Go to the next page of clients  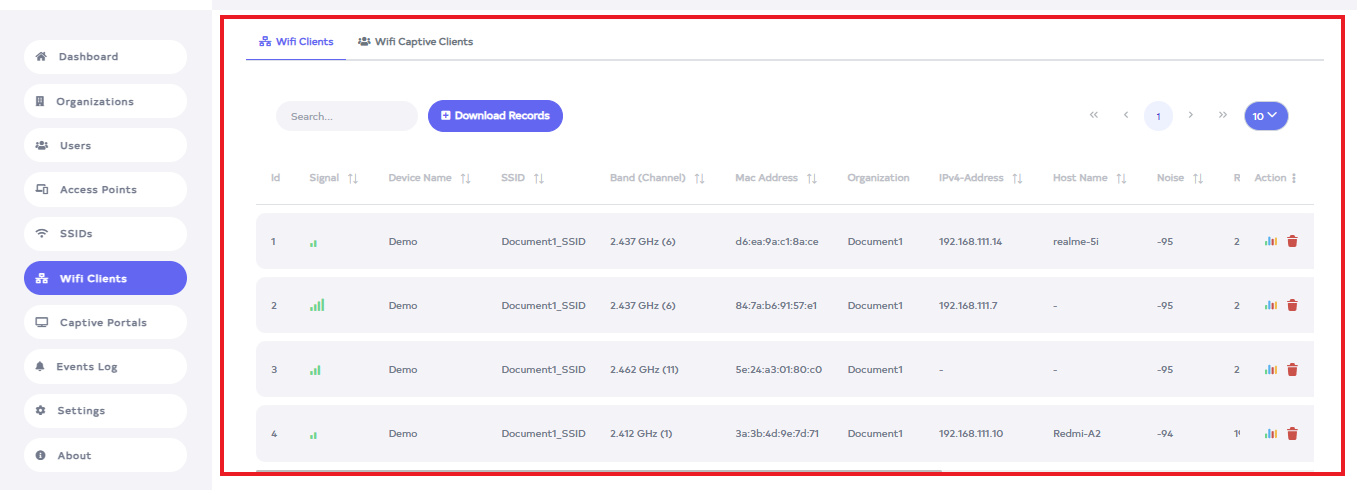[x=1190, y=115]
